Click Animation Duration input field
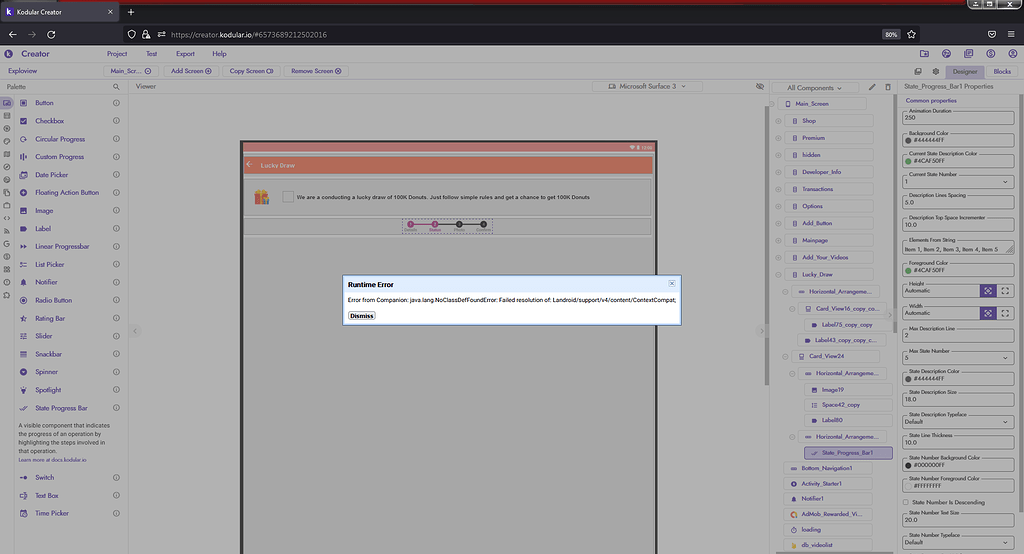Viewport: 1024px width, 554px height. 958,118
